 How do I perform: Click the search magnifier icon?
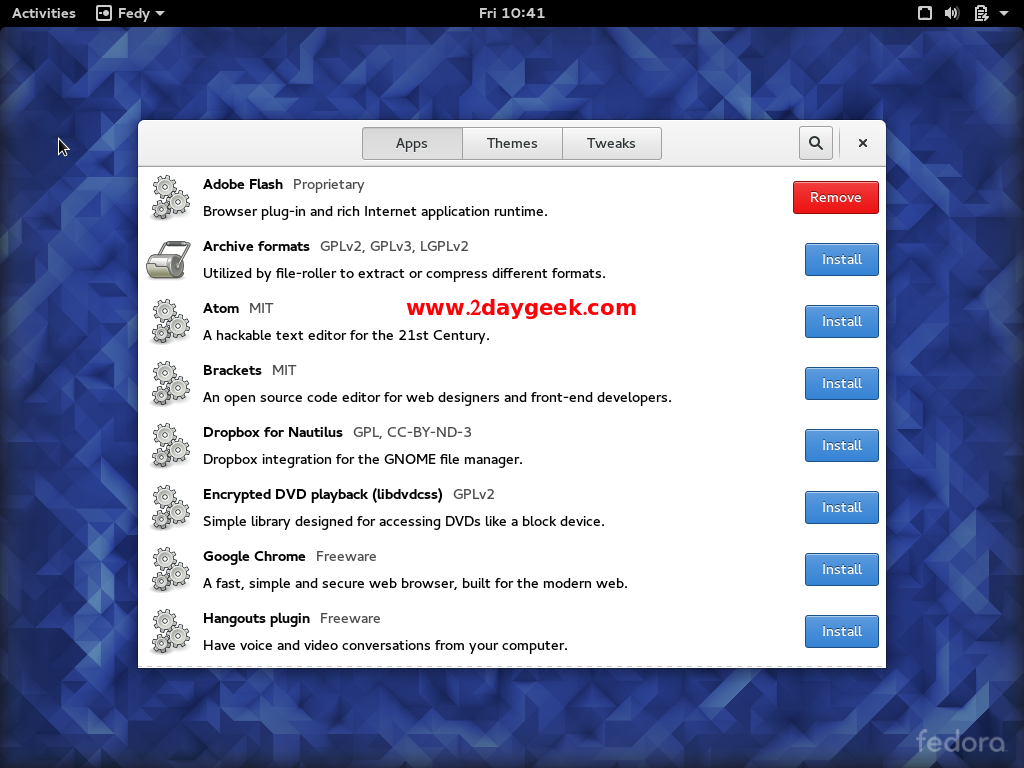pyautogui.click(x=816, y=143)
